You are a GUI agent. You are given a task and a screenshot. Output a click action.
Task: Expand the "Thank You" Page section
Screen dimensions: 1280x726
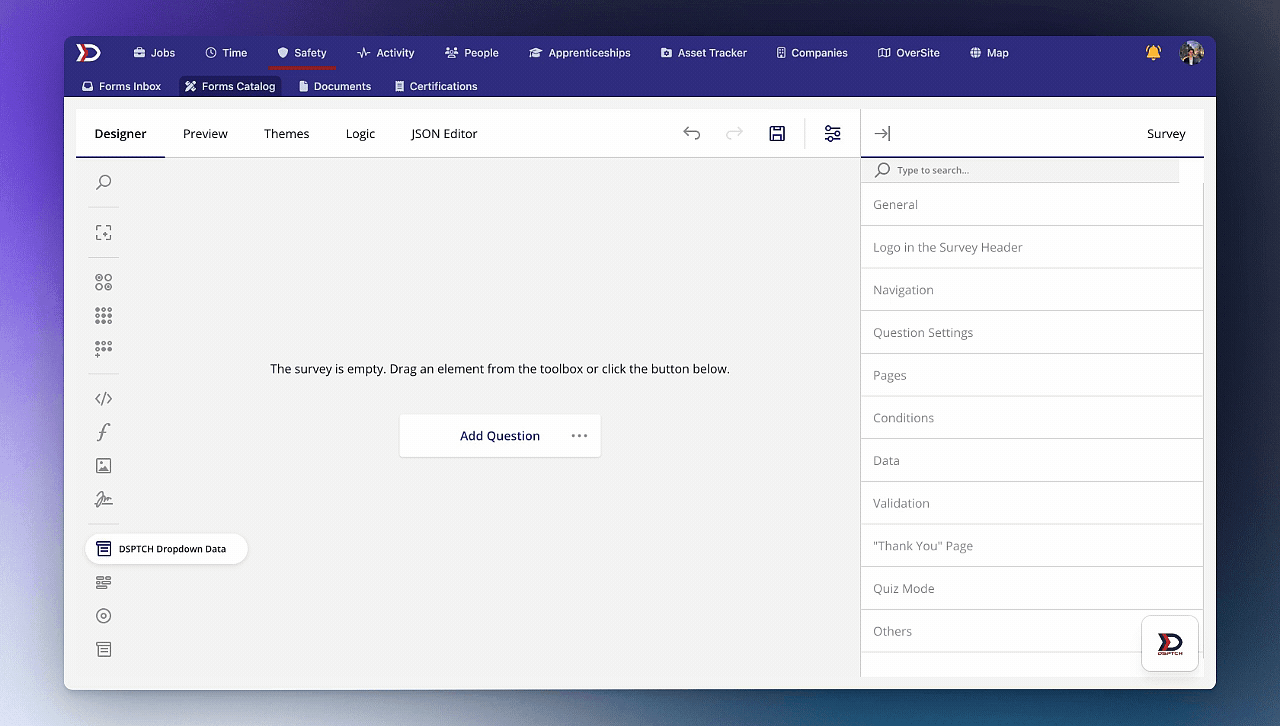[x=1032, y=546]
